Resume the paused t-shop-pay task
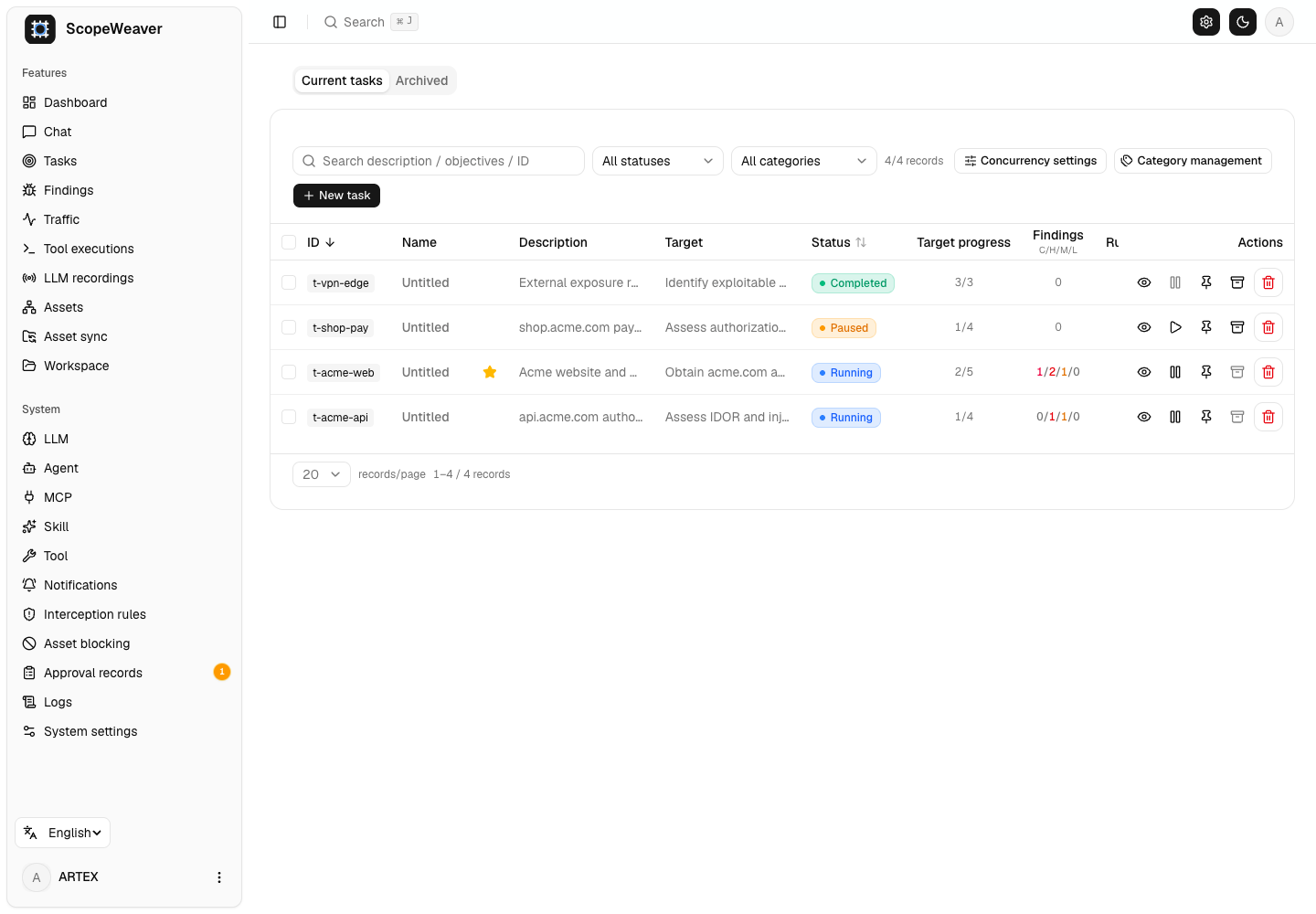Screen dimensions: 1316x914 pos(1175,327)
